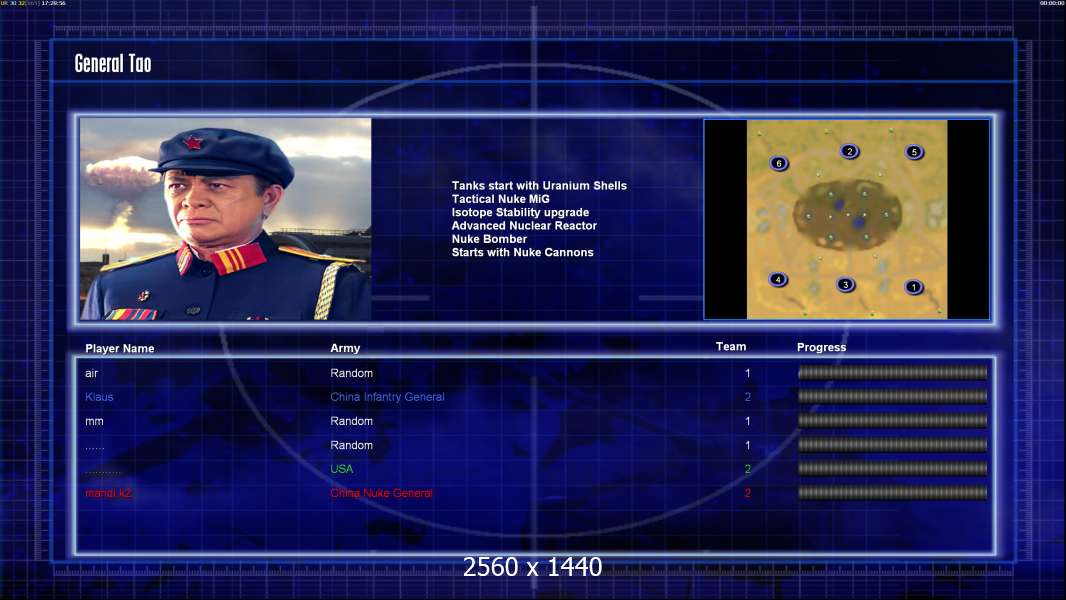This screenshot has width=1066, height=600.
Task: Click "Isotope Stability upgrade" line
Action: coord(520,212)
